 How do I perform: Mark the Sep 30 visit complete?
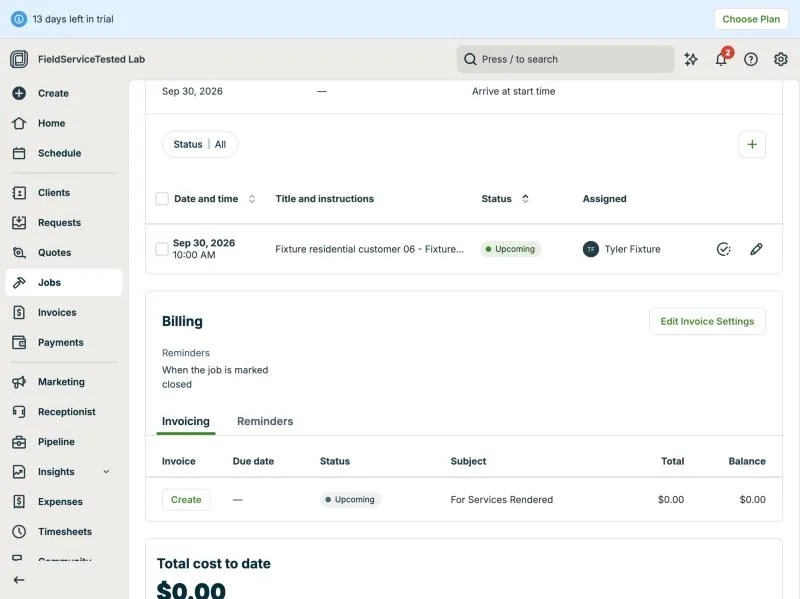point(723,249)
